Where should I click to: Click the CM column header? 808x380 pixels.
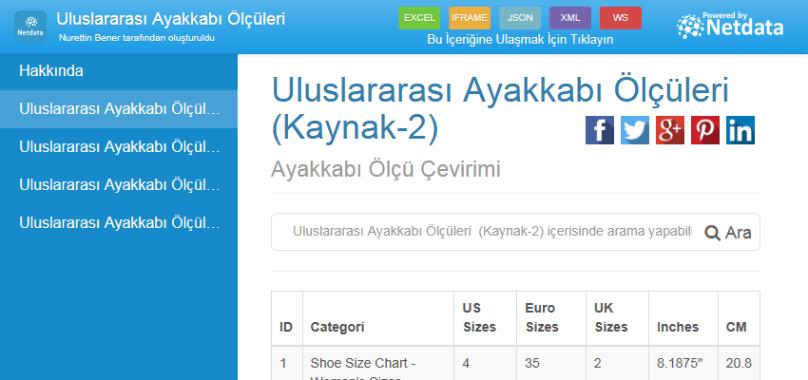tap(739, 318)
